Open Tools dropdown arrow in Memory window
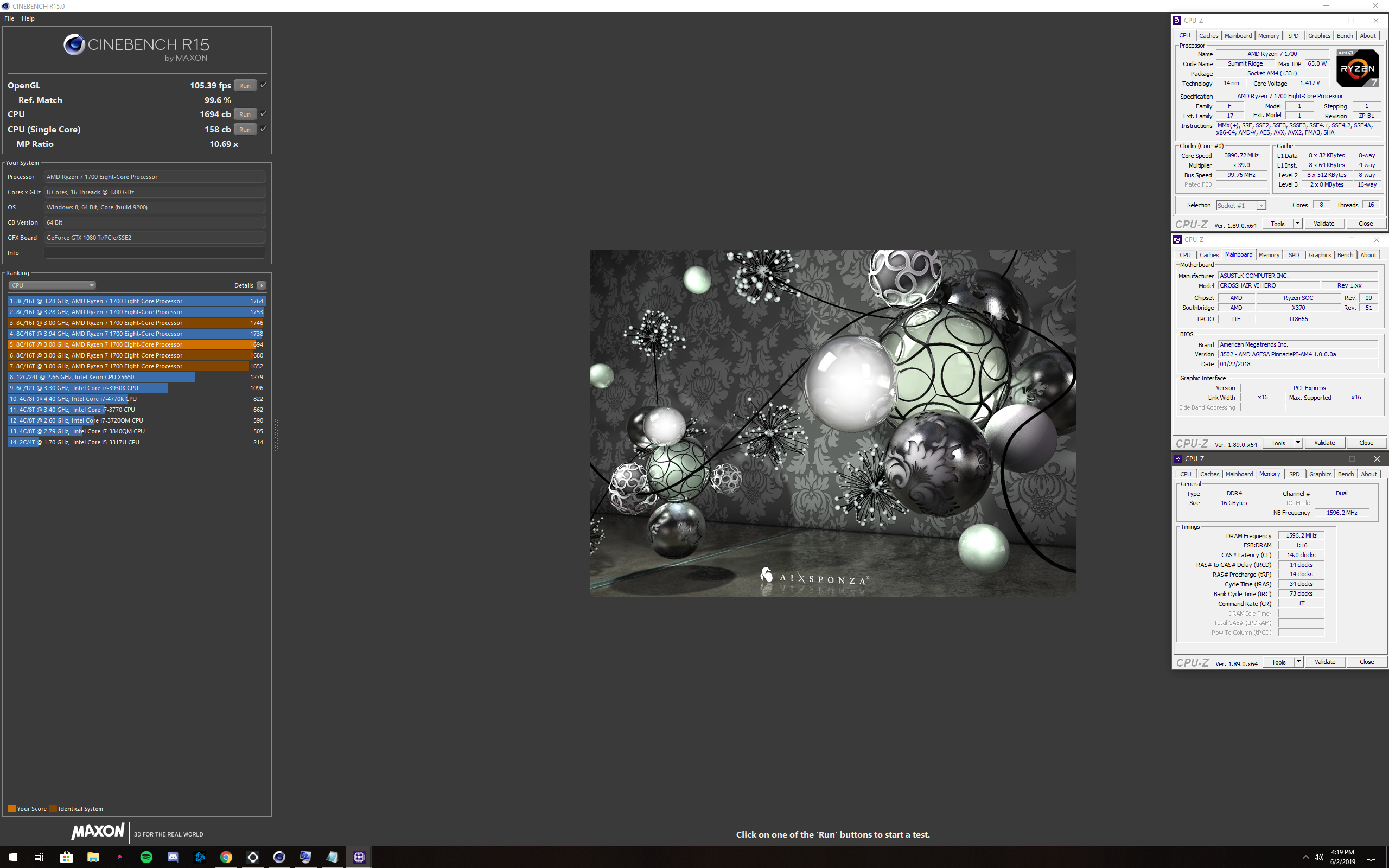The image size is (1389, 868). [x=1298, y=662]
